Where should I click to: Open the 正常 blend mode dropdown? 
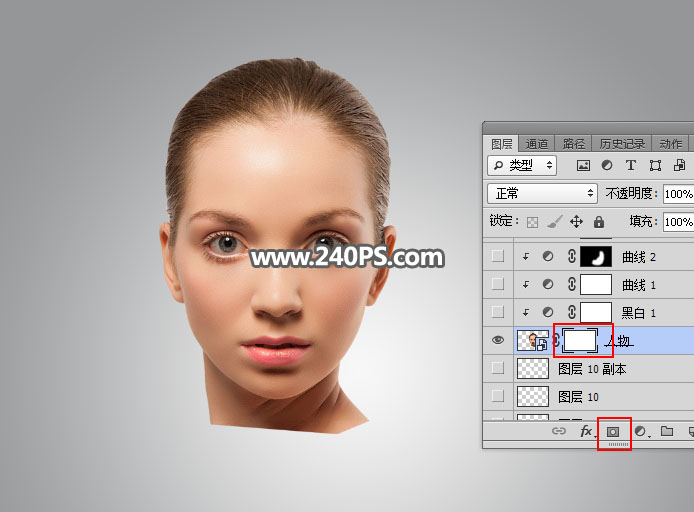(x=541, y=193)
